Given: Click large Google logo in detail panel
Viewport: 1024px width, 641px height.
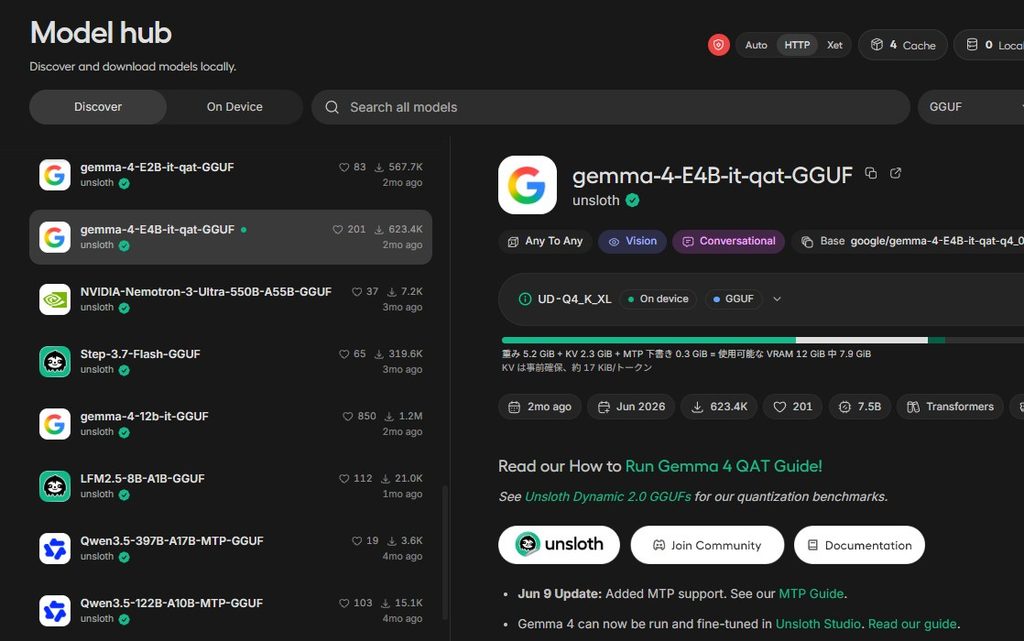Looking at the screenshot, I should [x=528, y=185].
